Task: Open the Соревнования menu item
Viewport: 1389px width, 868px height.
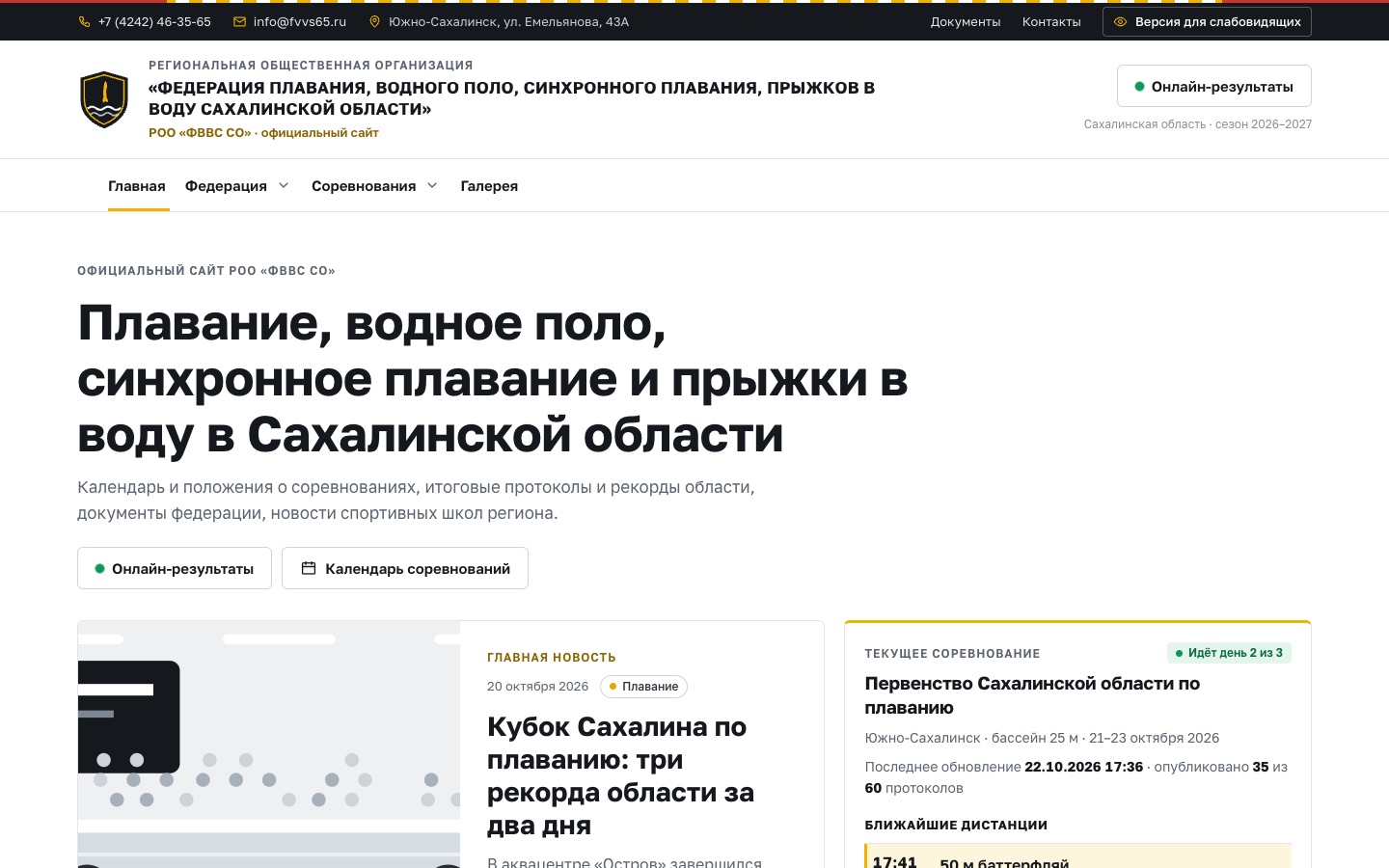Action: point(364,186)
